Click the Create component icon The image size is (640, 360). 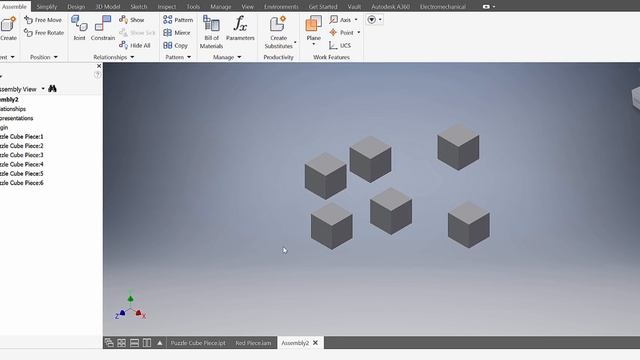point(8,28)
